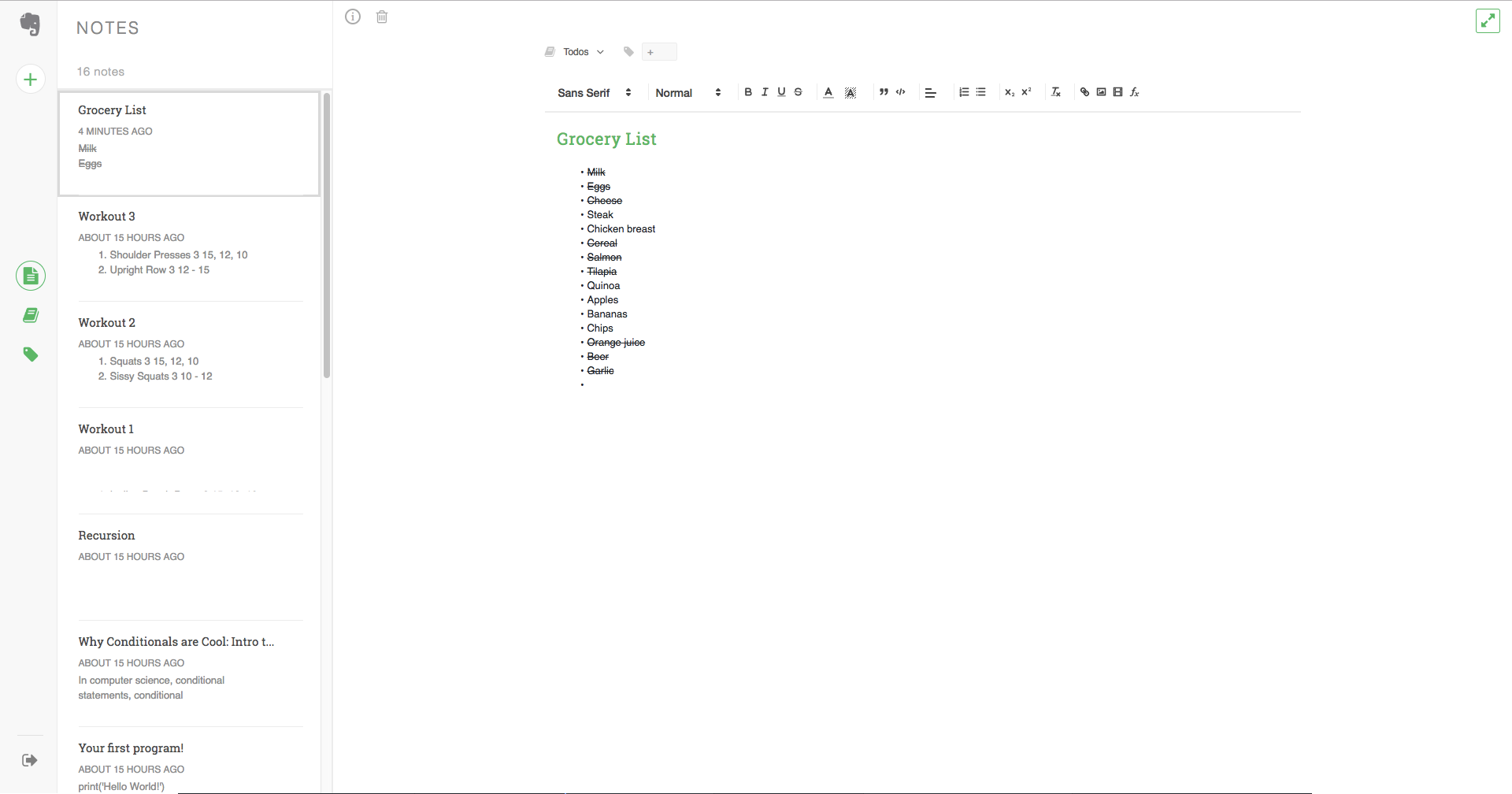
Task: Toggle italic formatting
Action: tap(765, 92)
